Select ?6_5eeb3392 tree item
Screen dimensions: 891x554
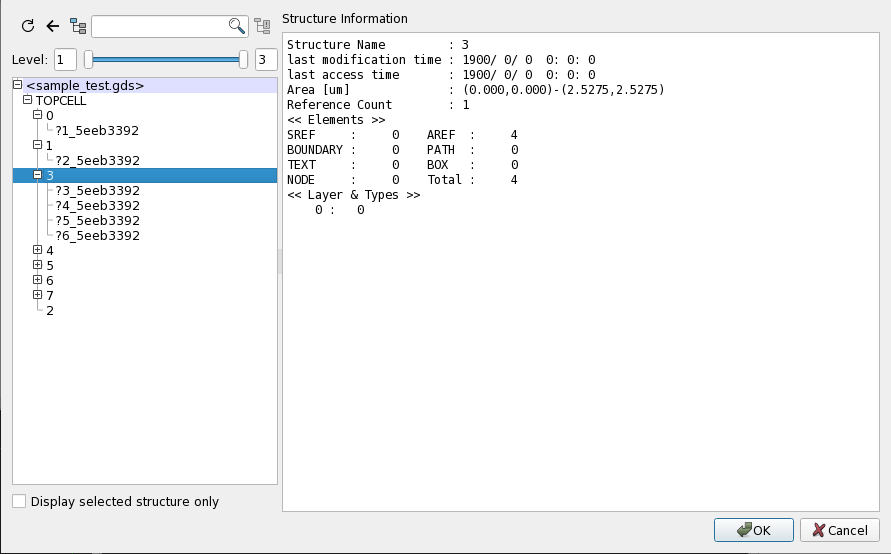click(97, 236)
